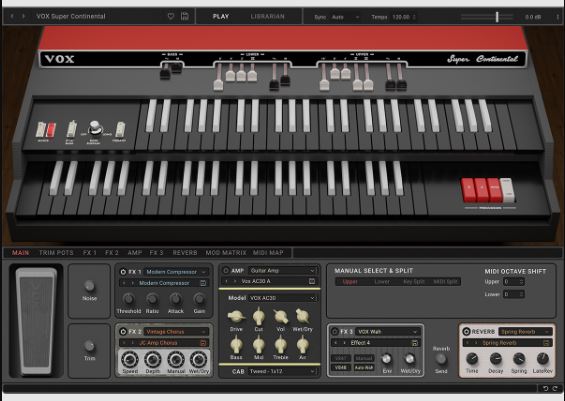Open the FX 1 Modern Compressor type dropdown
The image size is (565, 401).
176,272
